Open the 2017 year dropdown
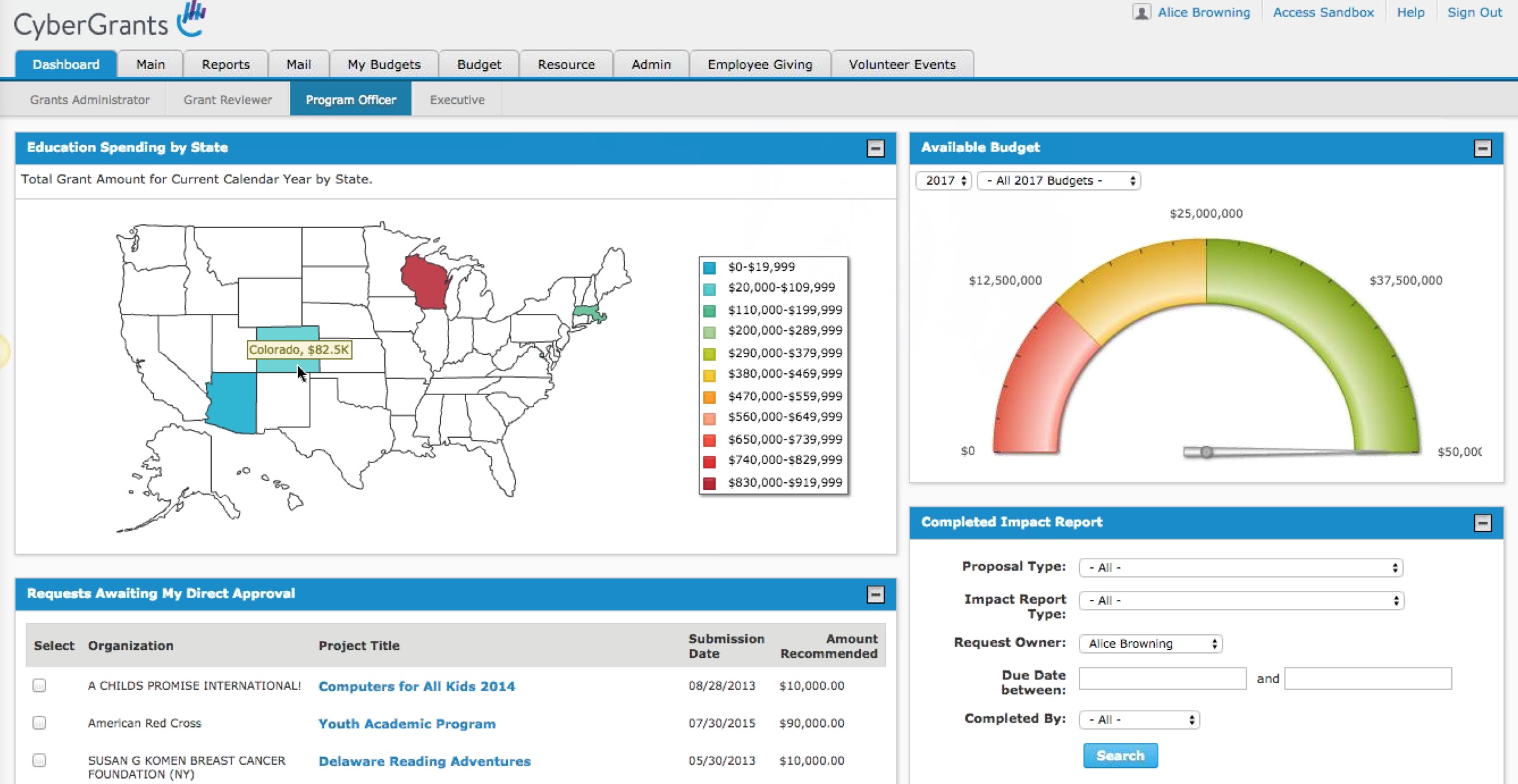This screenshot has height=784, width=1518. 944,180
